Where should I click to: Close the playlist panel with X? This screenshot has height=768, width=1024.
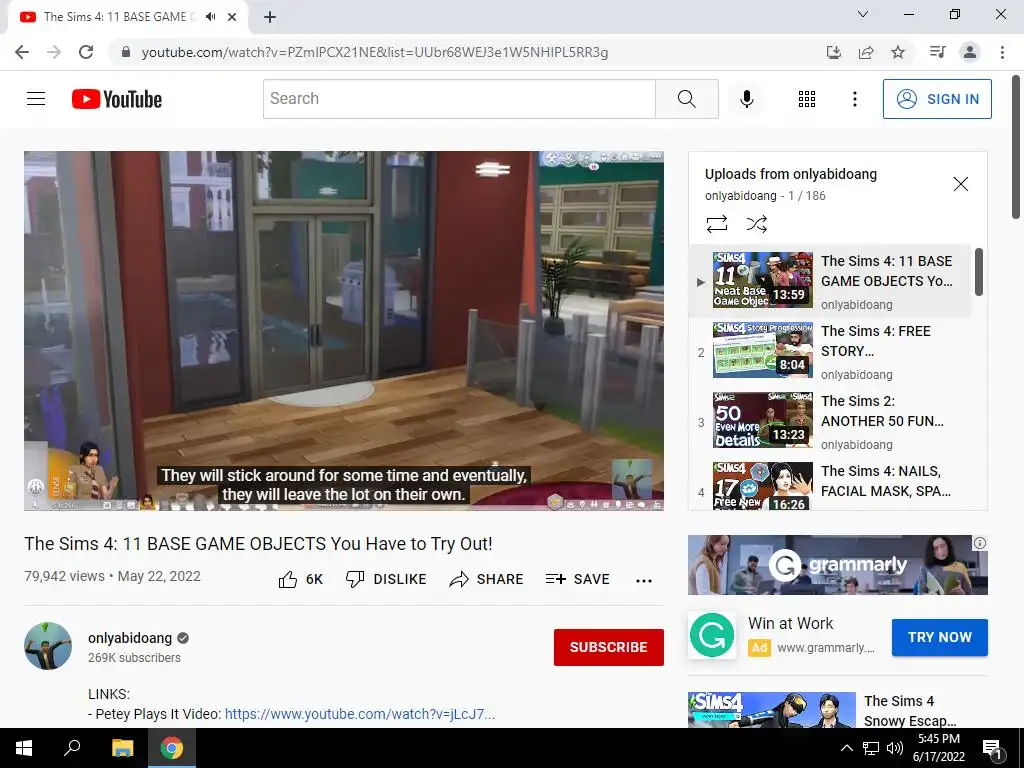click(x=961, y=184)
